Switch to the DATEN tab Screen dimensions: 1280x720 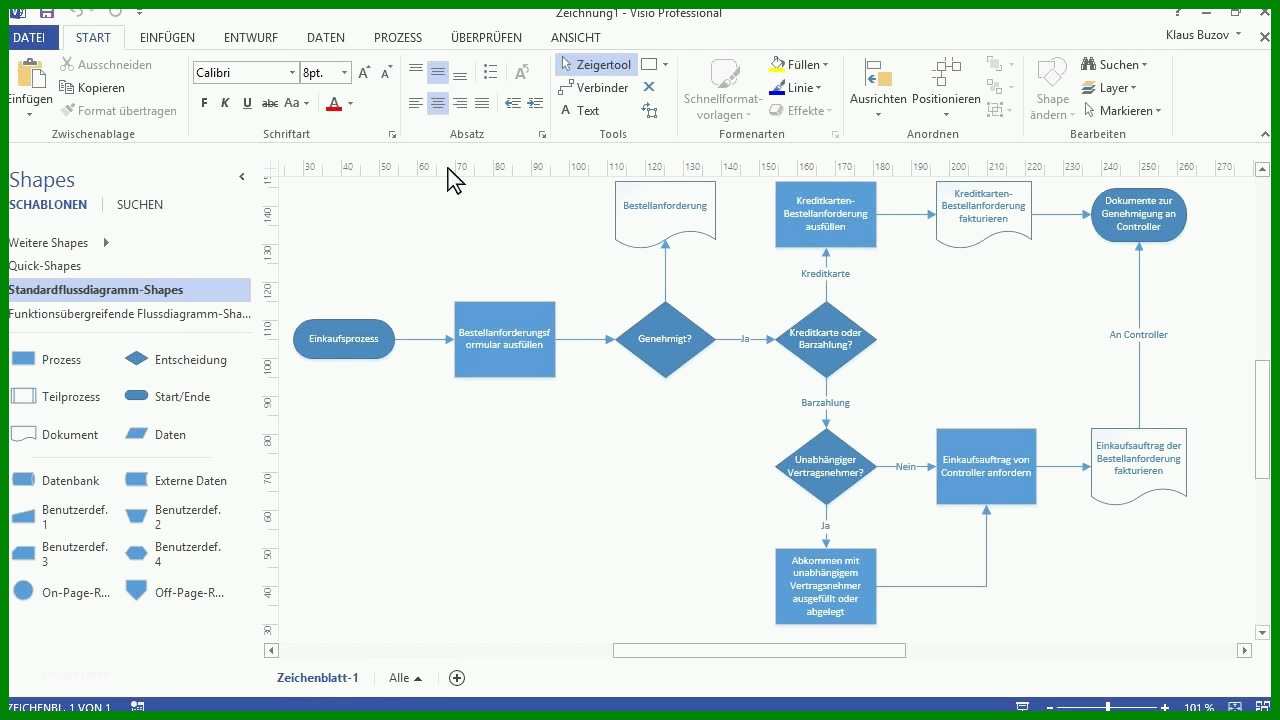[x=326, y=37]
